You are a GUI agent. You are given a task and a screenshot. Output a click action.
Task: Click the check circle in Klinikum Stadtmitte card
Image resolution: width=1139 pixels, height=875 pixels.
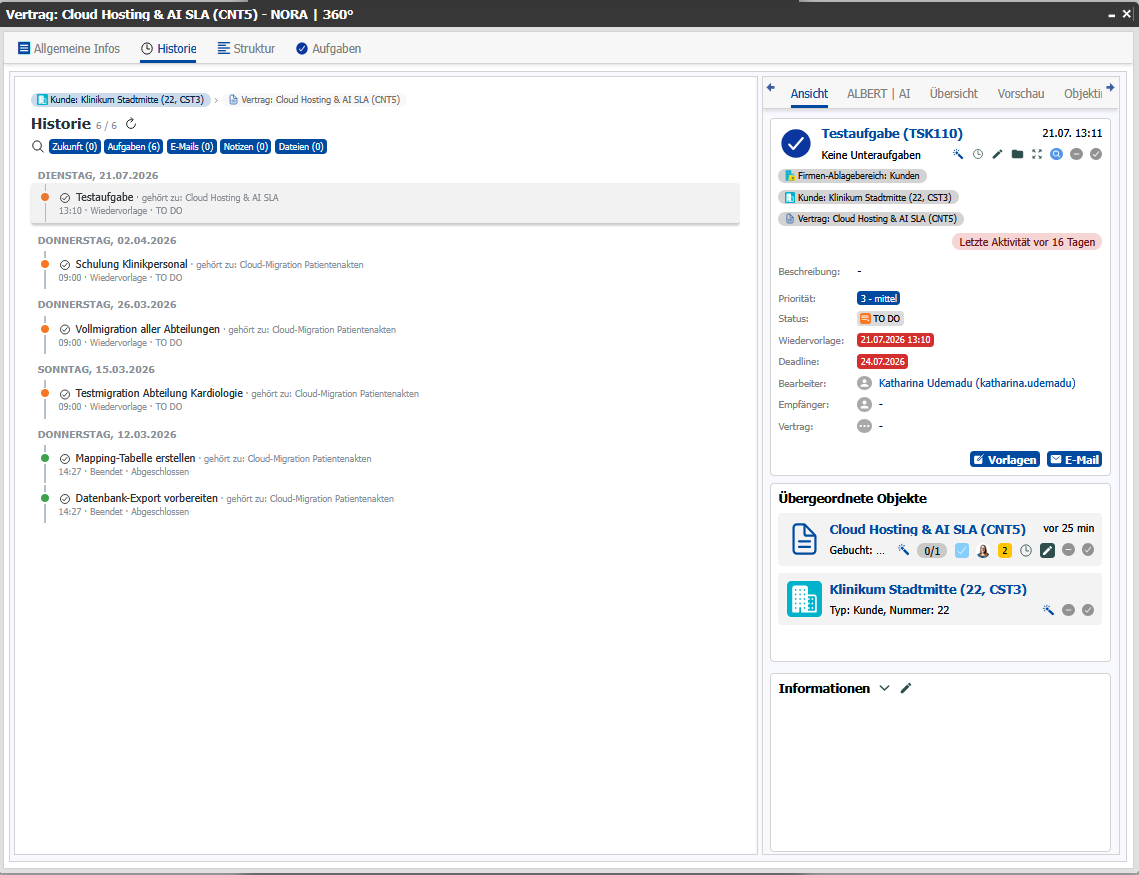coord(1087,610)
